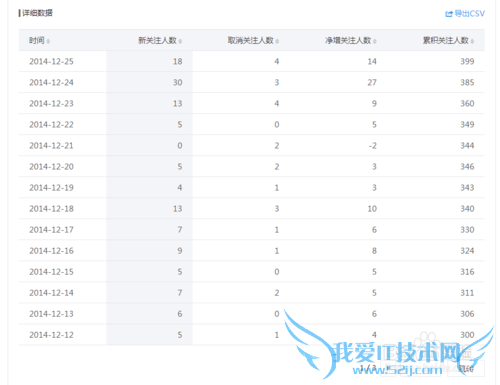Screen dimensions: 500x385
Task: Click the cumulative followers value 399
Action: point(467,61)
